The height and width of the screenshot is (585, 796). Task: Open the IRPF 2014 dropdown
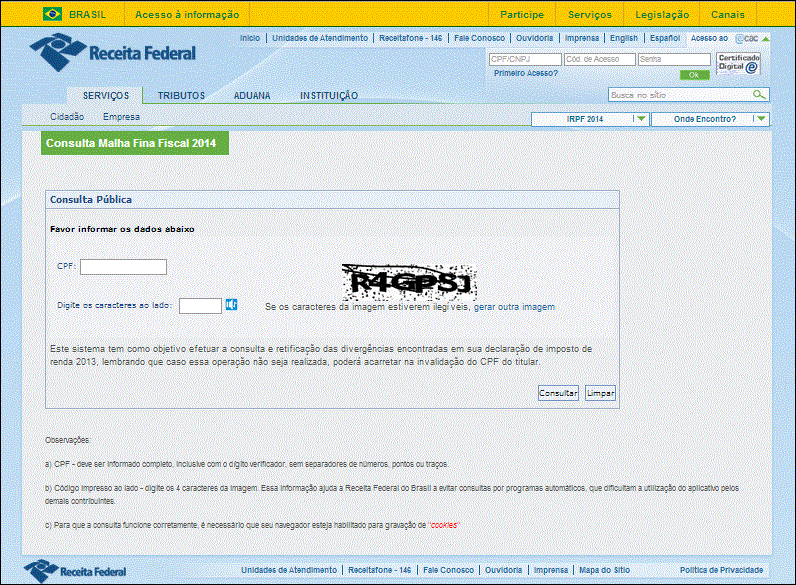click(590, 119)
